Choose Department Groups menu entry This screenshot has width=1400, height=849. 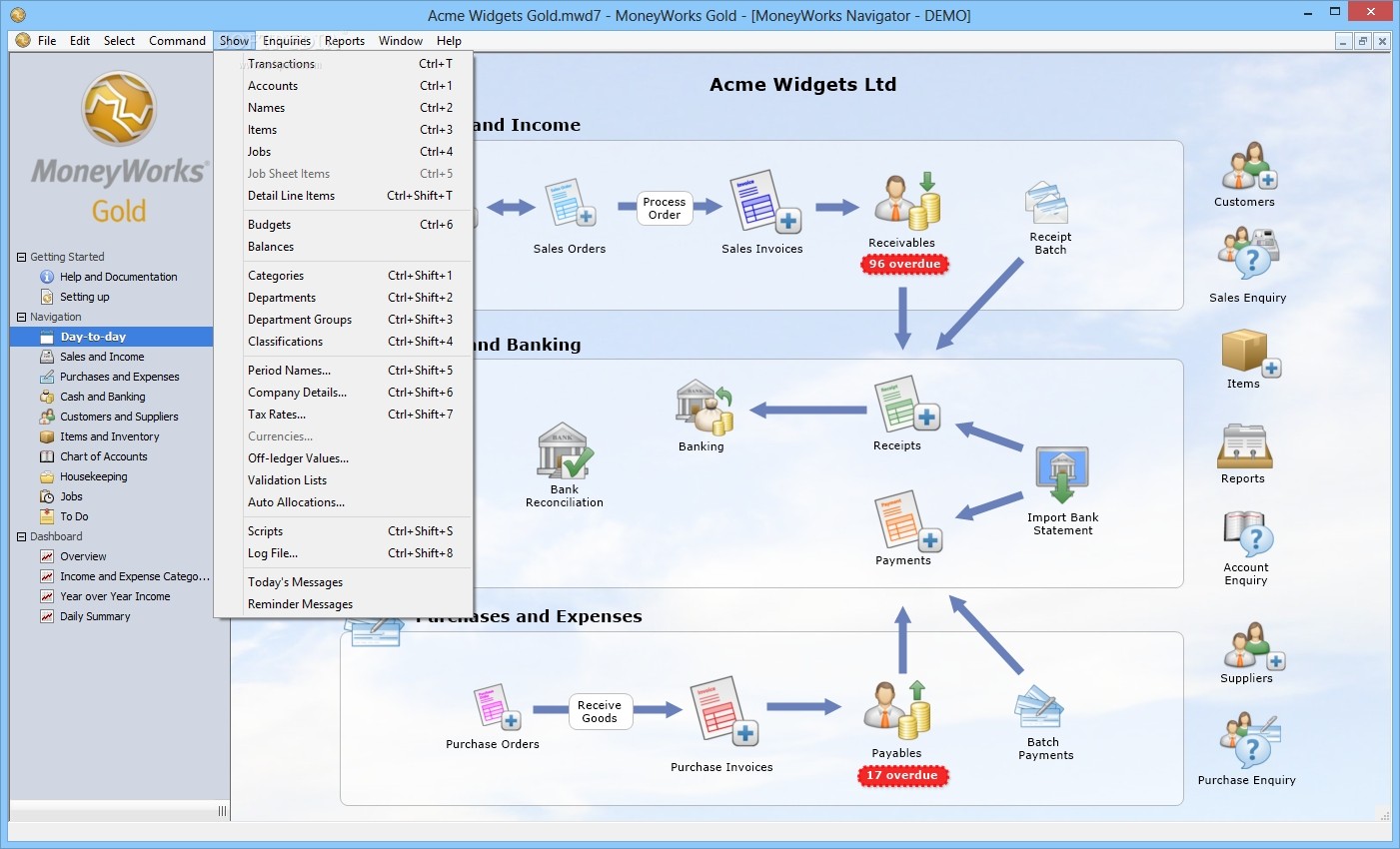pos(344,320)
